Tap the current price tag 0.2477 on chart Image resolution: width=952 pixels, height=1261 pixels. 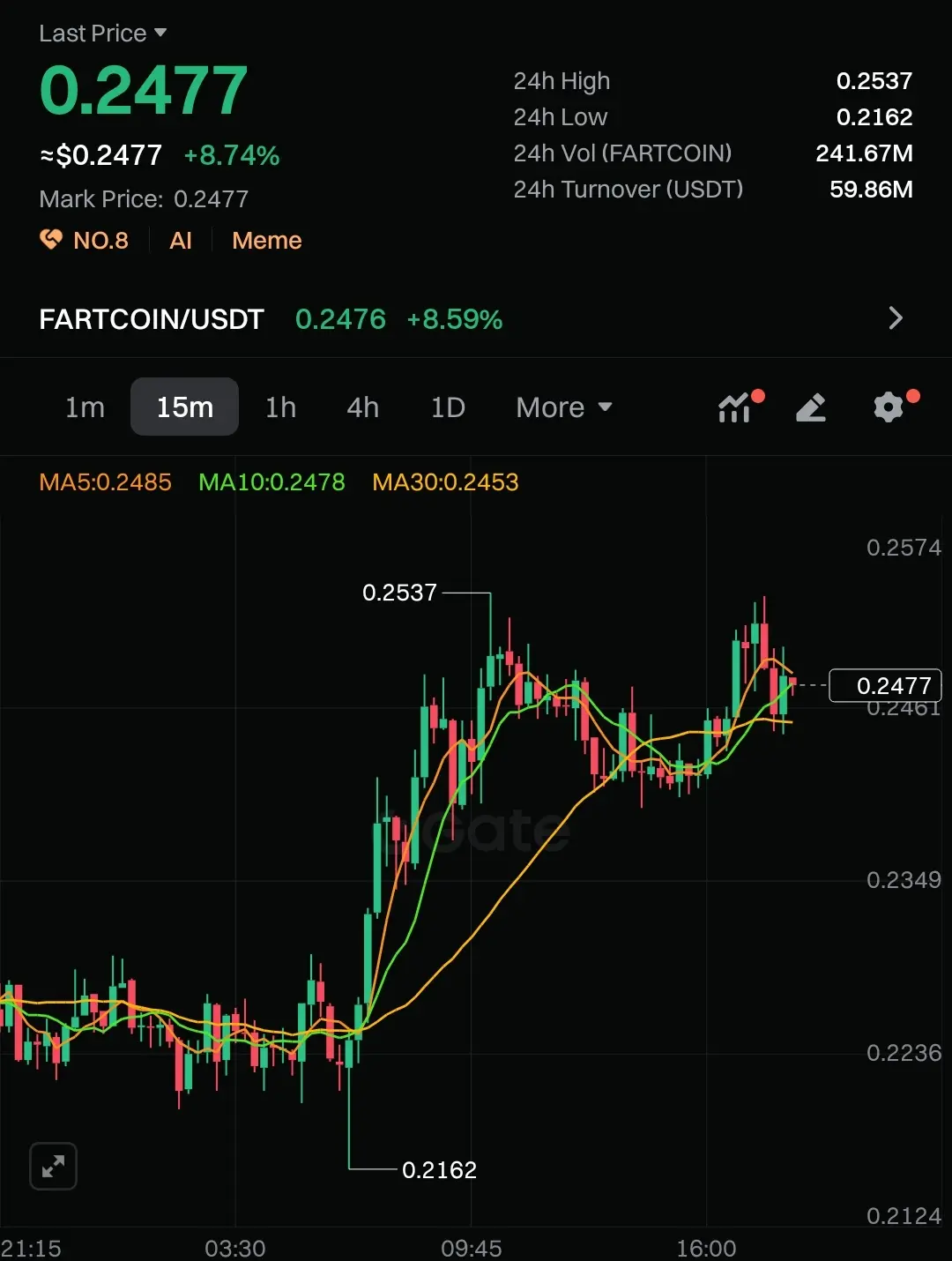tap(886, 685)
